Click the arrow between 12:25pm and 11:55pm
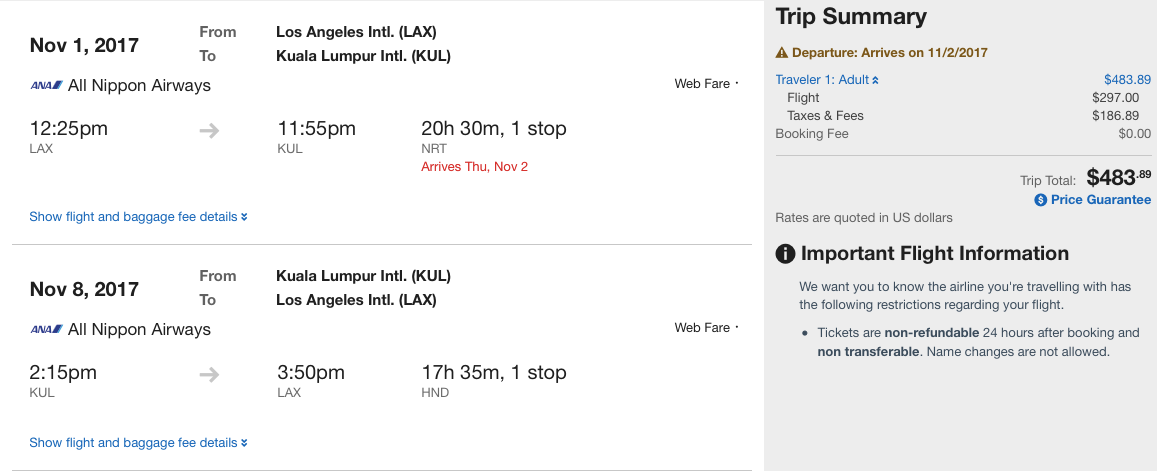1157x471 pixels. [x=209, y=130]
